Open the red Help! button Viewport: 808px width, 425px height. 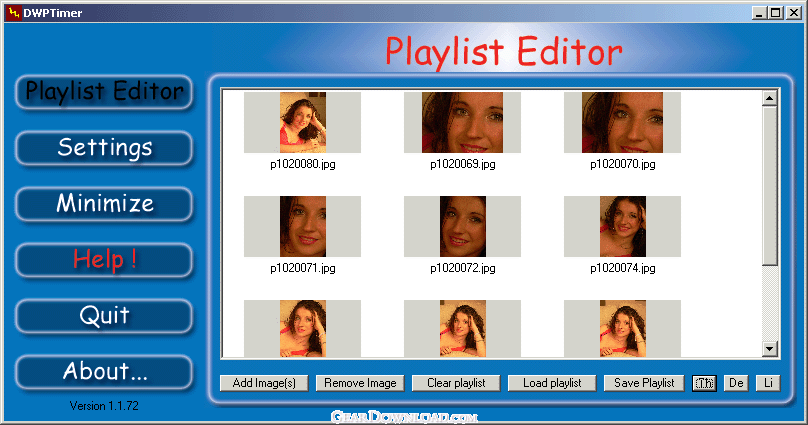[104, 260]
